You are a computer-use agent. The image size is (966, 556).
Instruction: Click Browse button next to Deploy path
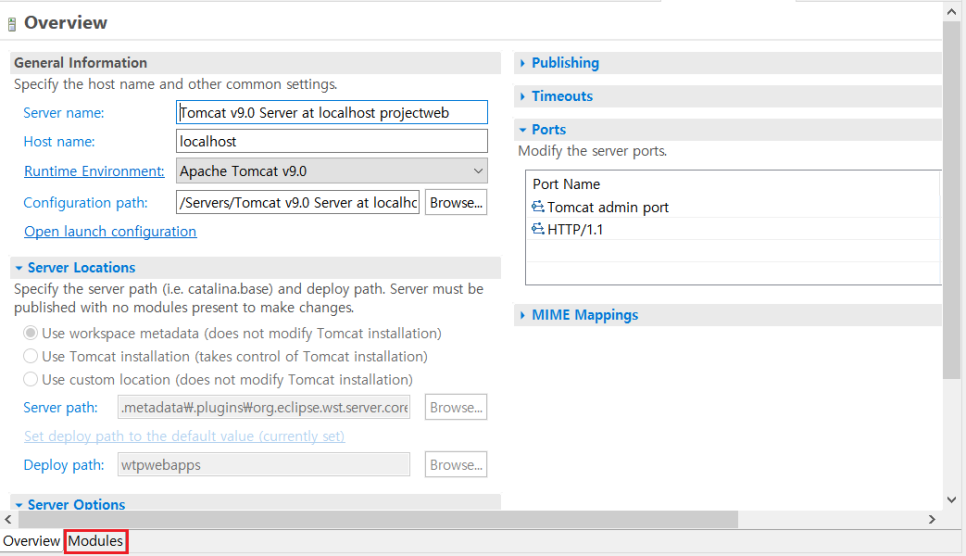point(456,464)
